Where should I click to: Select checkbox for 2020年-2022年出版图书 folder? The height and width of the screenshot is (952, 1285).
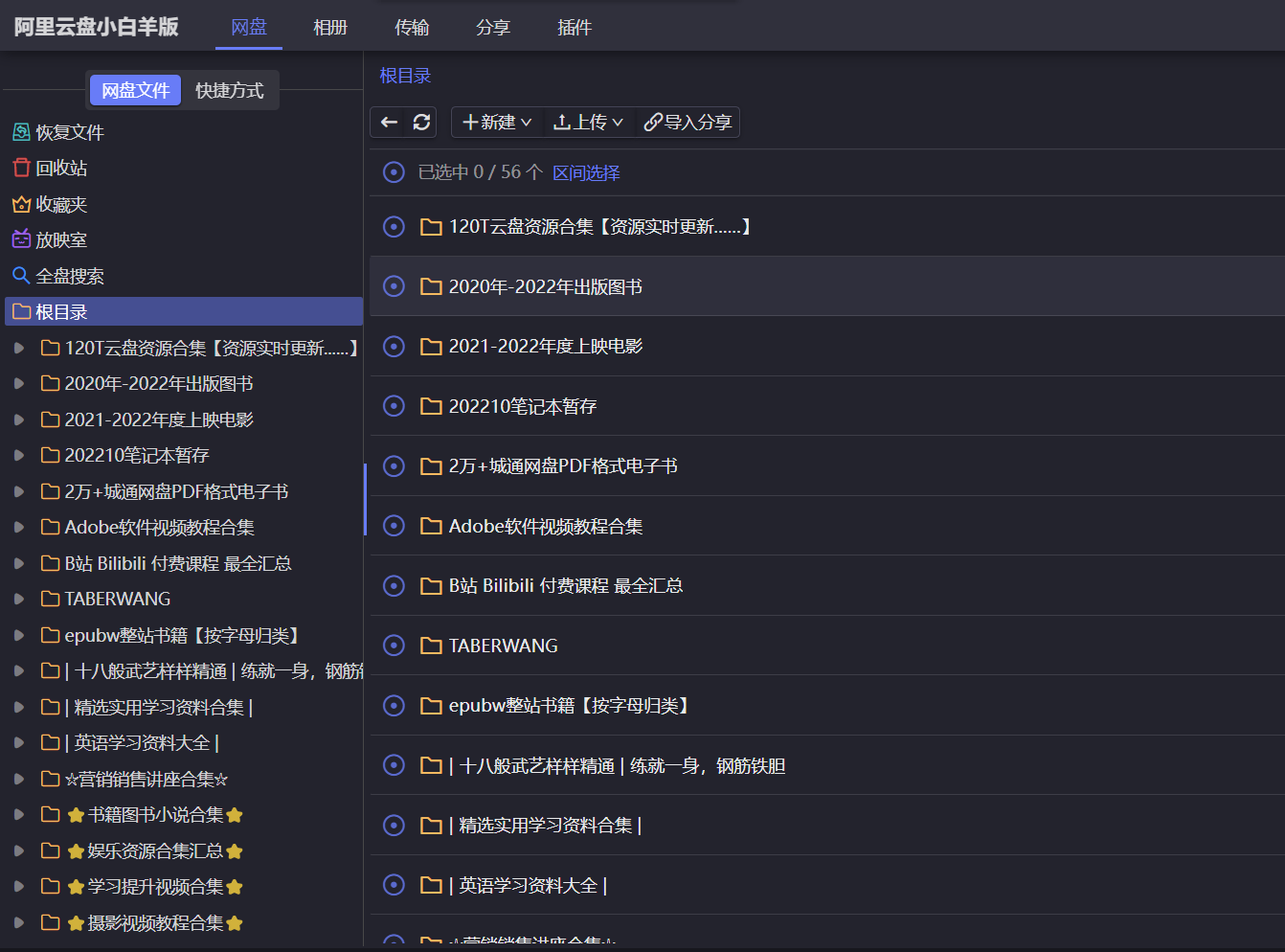tap(394, 286)
